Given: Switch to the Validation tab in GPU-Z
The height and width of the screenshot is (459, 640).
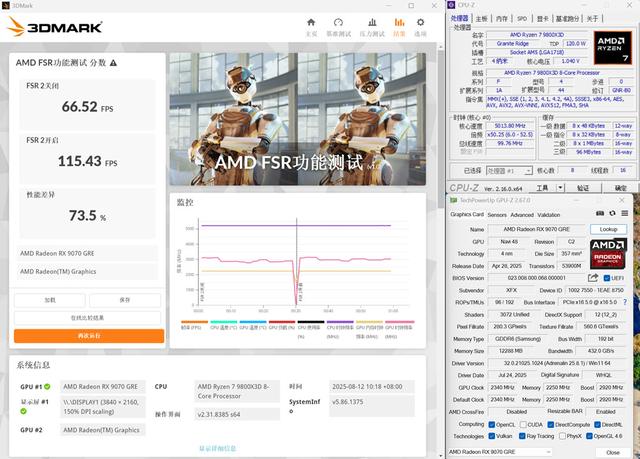Looking at the screenshot, I should pos(548,215).
